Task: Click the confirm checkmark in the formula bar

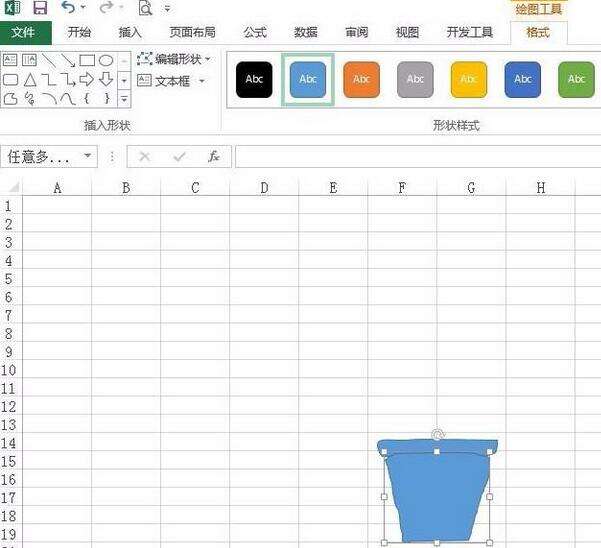Action: pyautogui.click(x=179, y=156)
